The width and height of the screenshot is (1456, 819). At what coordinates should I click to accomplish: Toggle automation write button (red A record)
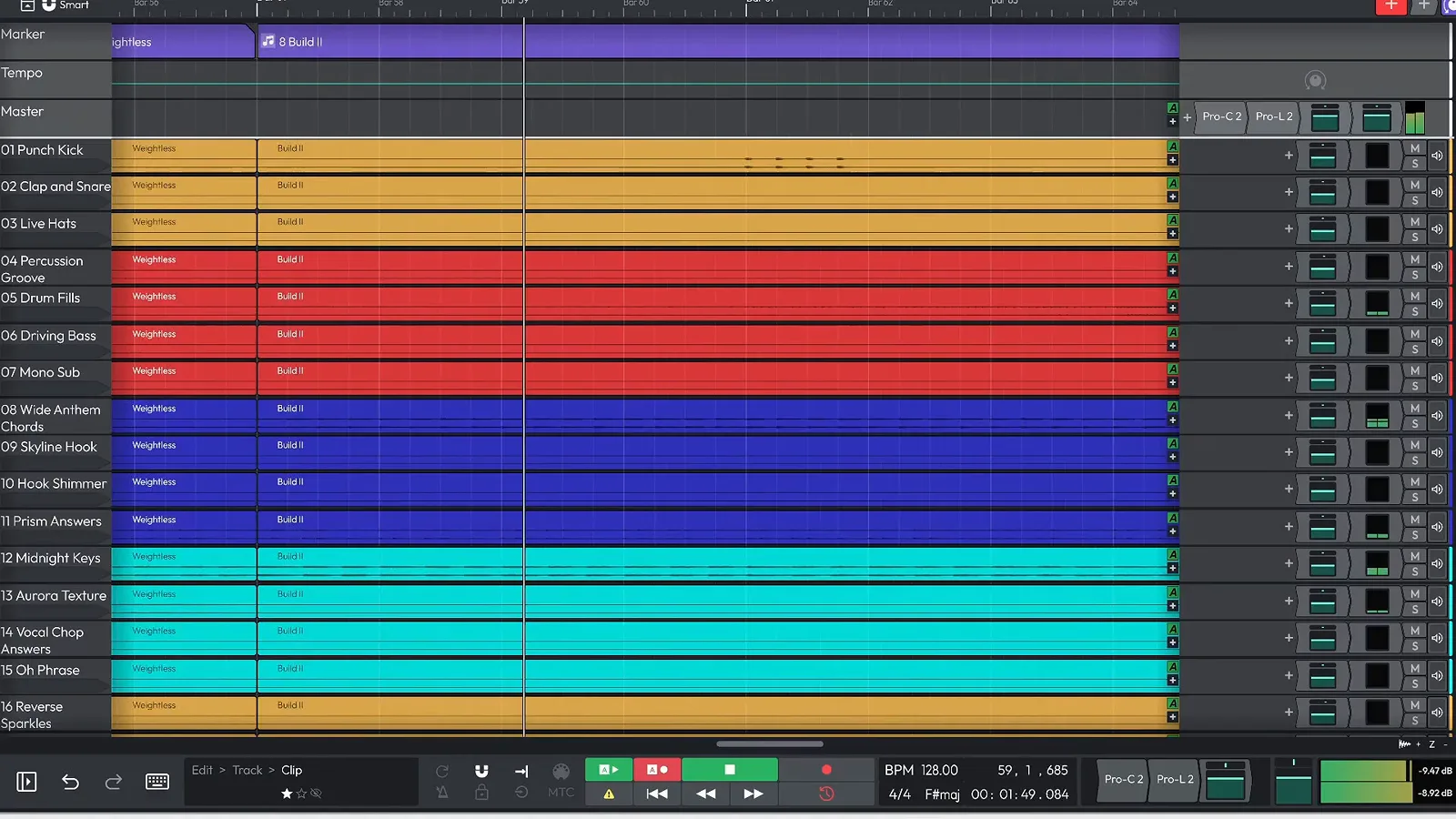[657, 770]
